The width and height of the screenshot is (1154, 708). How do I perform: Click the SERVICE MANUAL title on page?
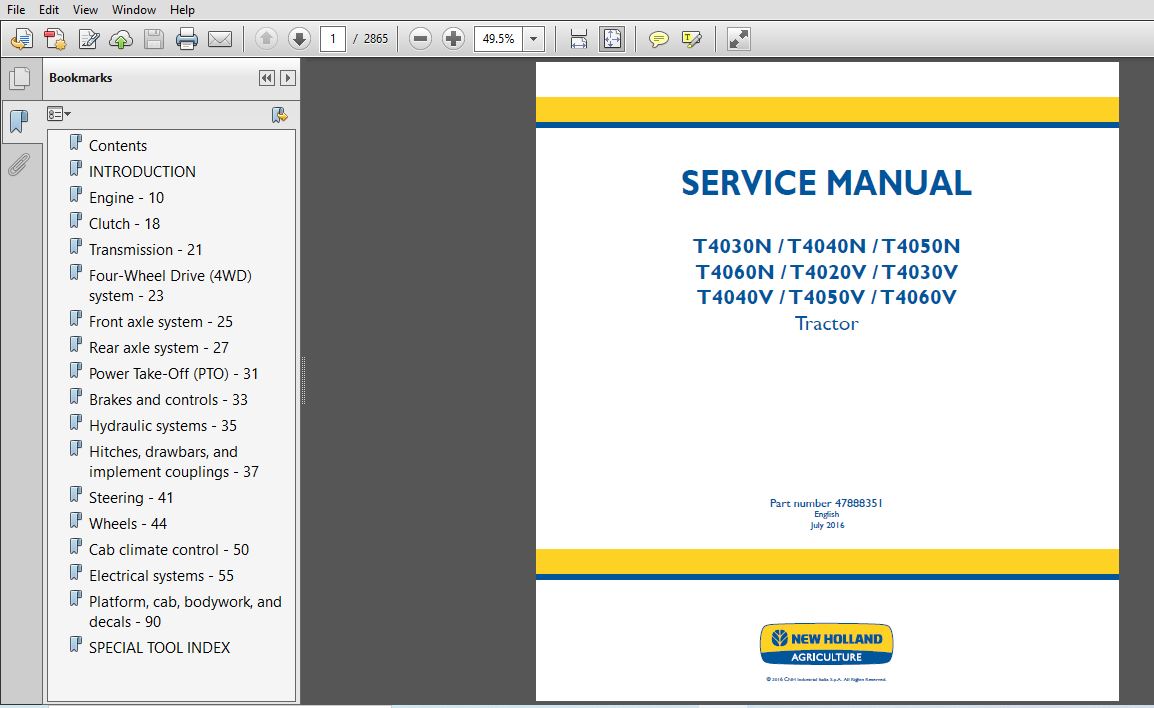[826, 183]
